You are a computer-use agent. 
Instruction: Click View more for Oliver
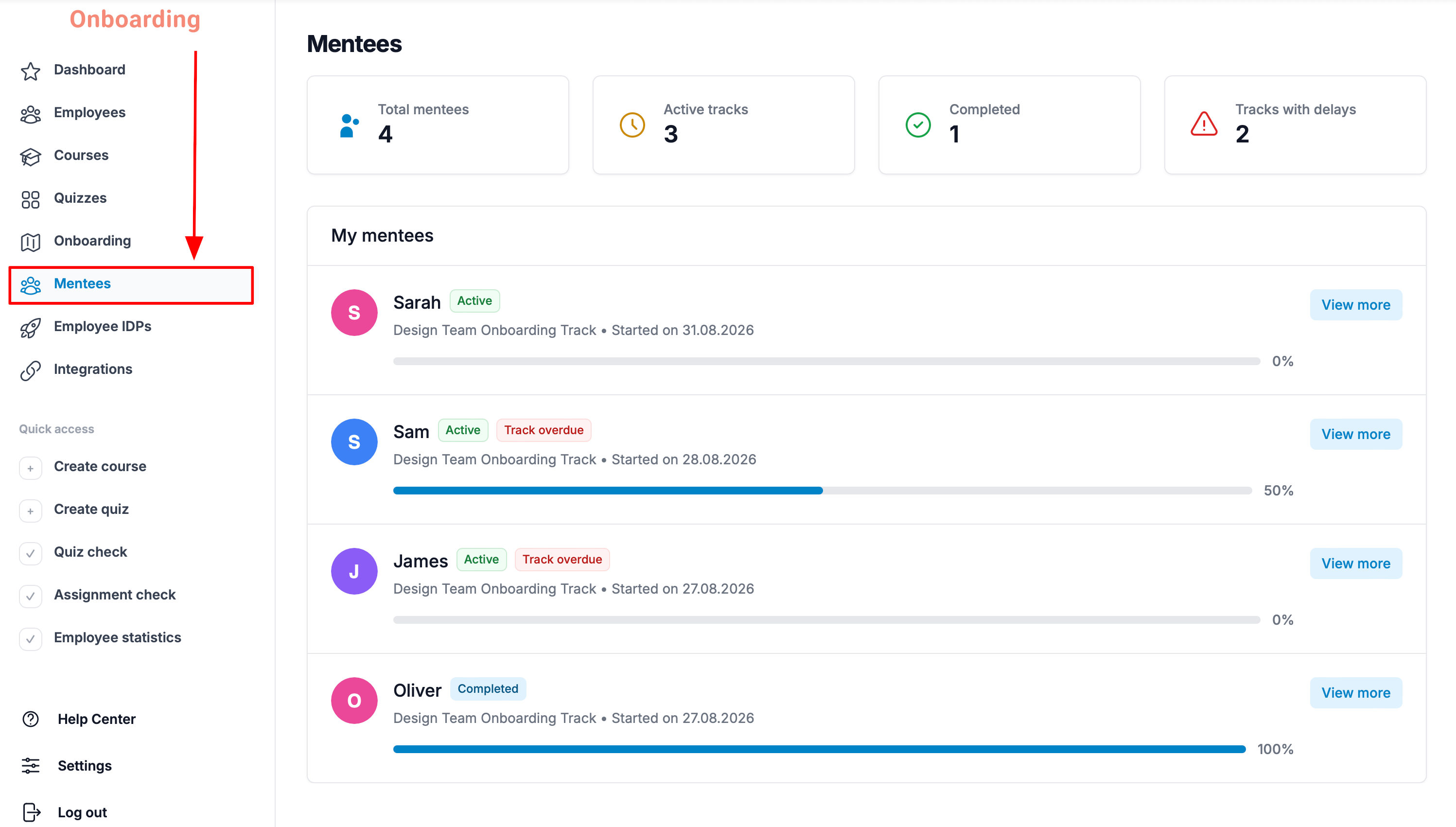tap(1355, 693)
